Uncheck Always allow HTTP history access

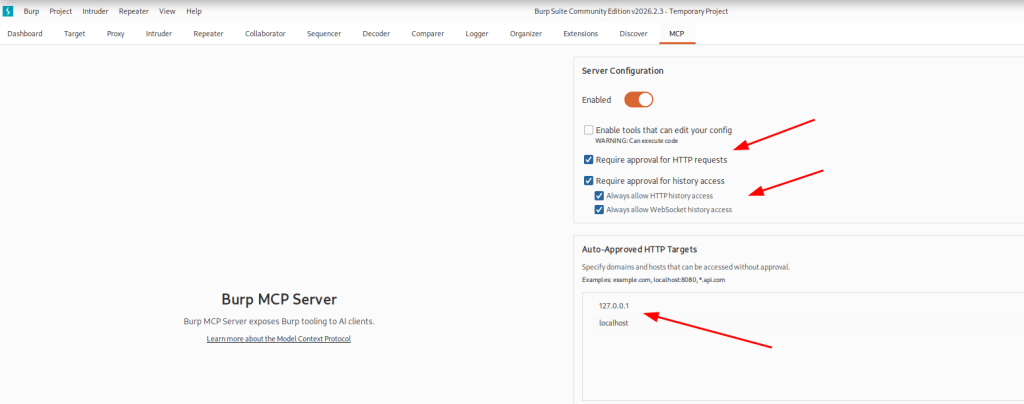click(599, 196)
